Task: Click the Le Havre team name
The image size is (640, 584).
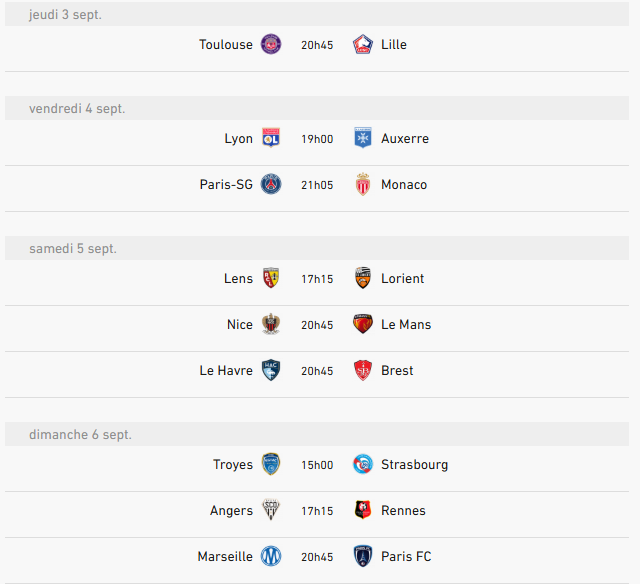Action: point(226,371)
